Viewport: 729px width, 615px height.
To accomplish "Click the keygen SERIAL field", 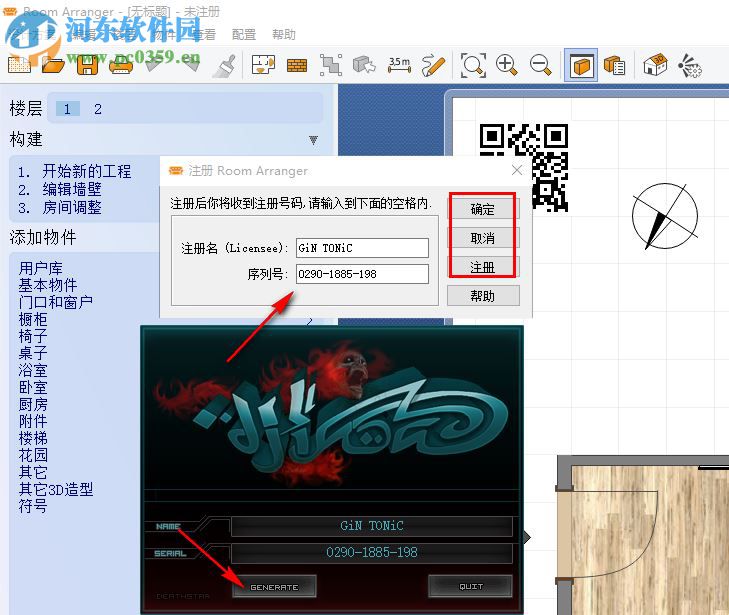I will point(371,553).
